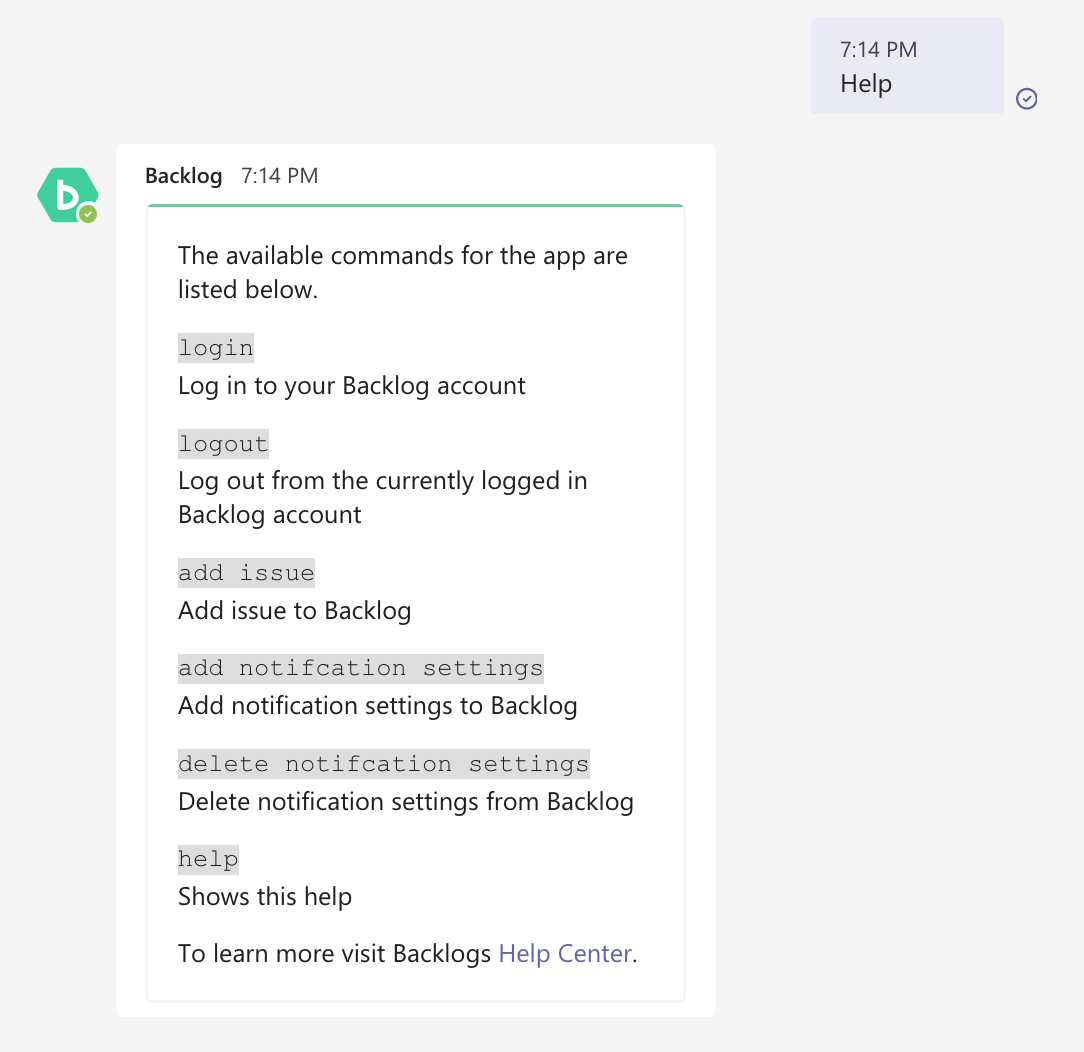This screenshot has height=1052, width=1084.
Task: Click the green verified badge on avatar
Action: (88, 214)
